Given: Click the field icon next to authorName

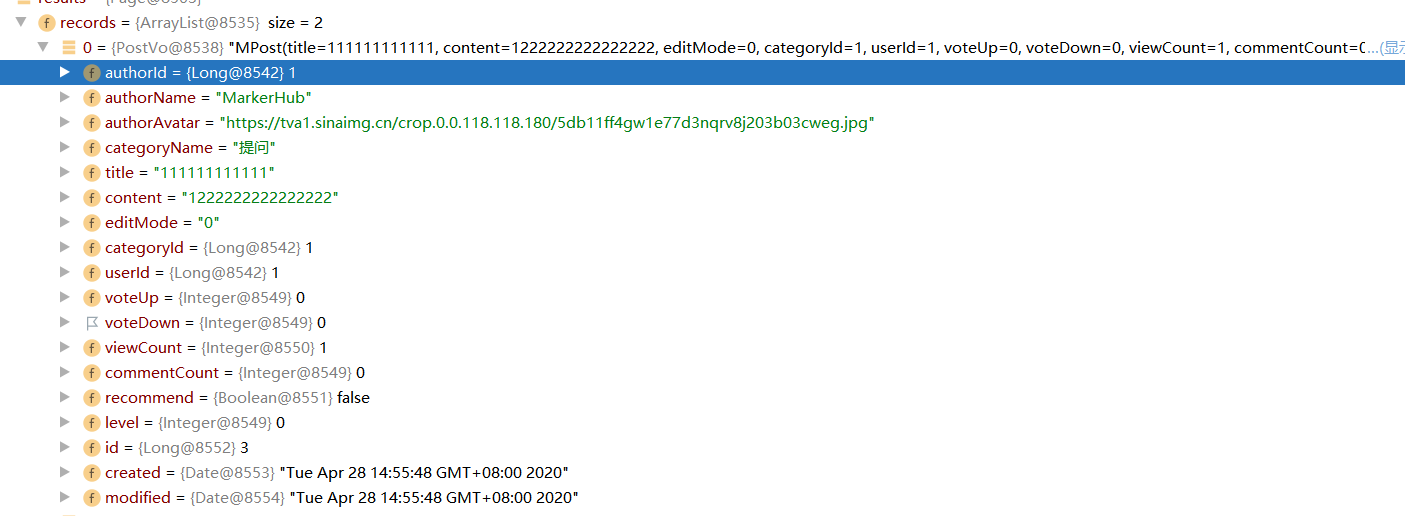Looking at the screenshot, I should coord(92,98).
